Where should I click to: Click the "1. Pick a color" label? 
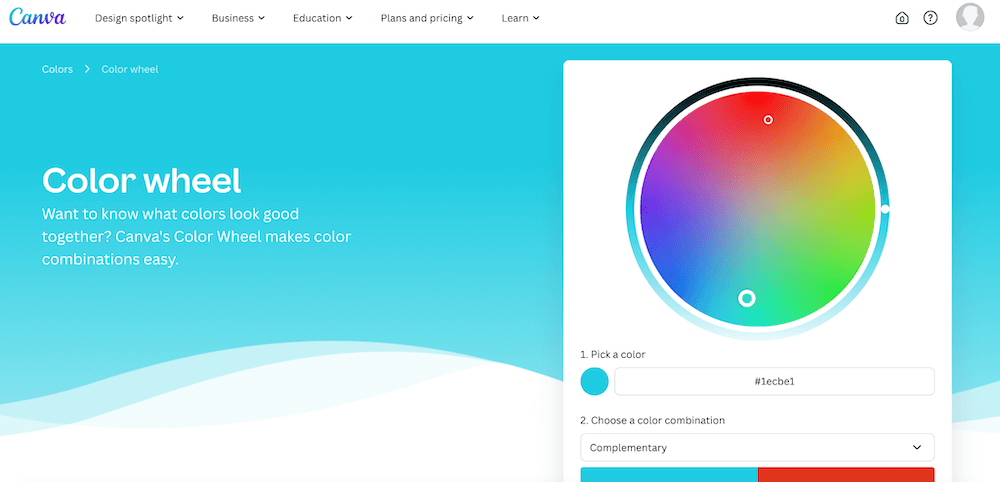click(613, 354)
